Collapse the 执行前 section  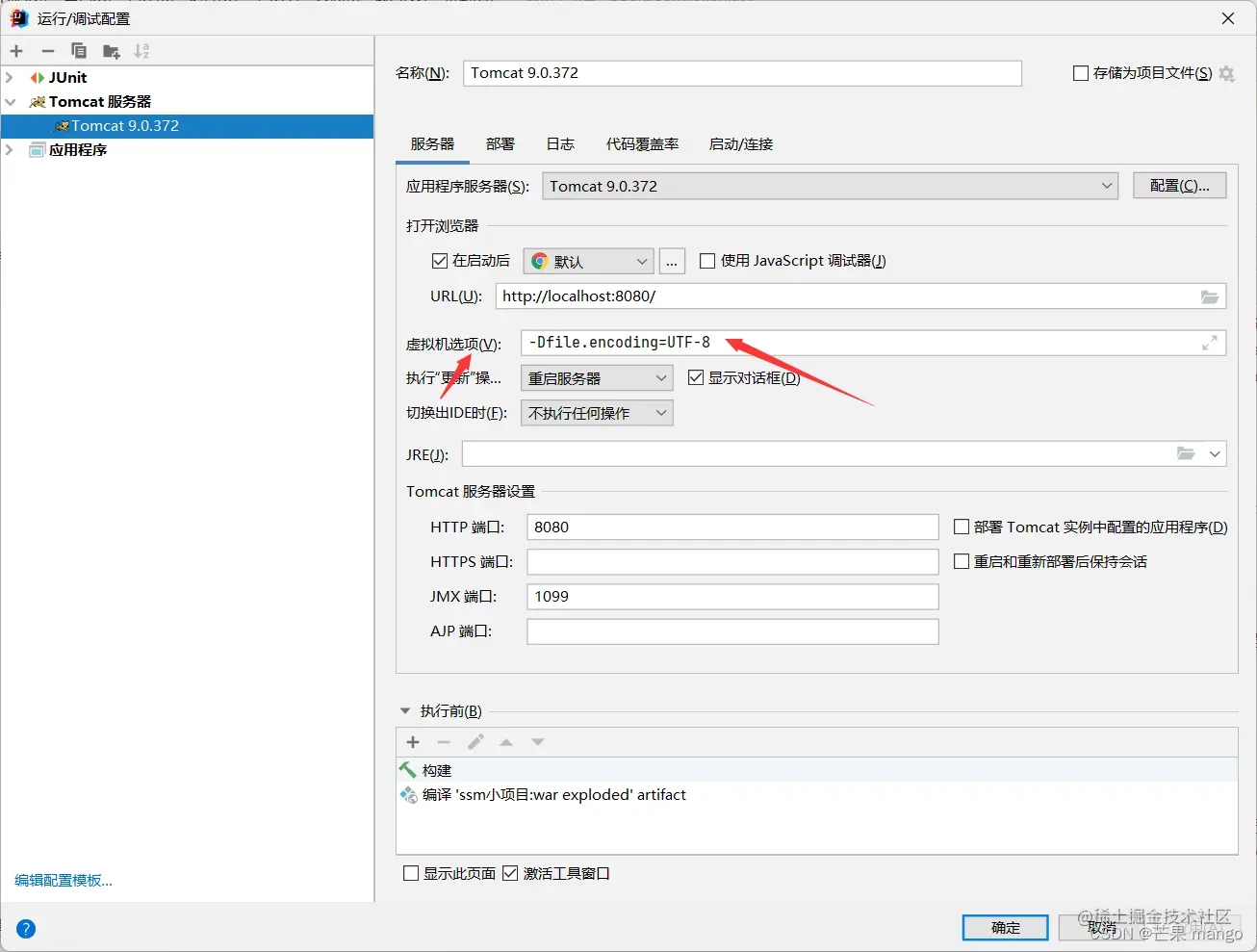pyautogui.click(x=404, y=711)
